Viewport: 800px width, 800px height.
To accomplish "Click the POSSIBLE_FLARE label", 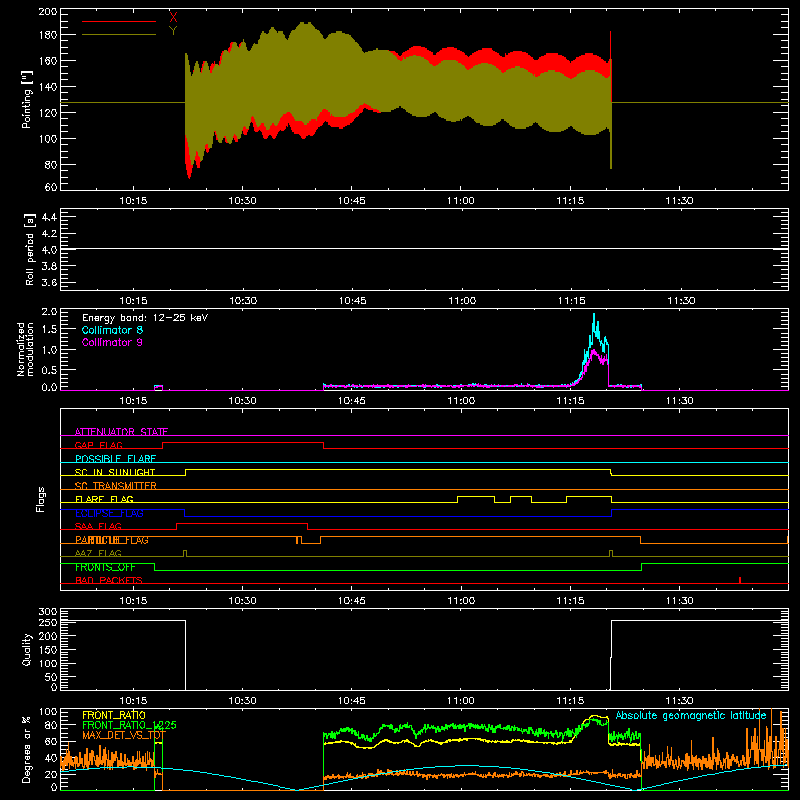I will (115, 459).
